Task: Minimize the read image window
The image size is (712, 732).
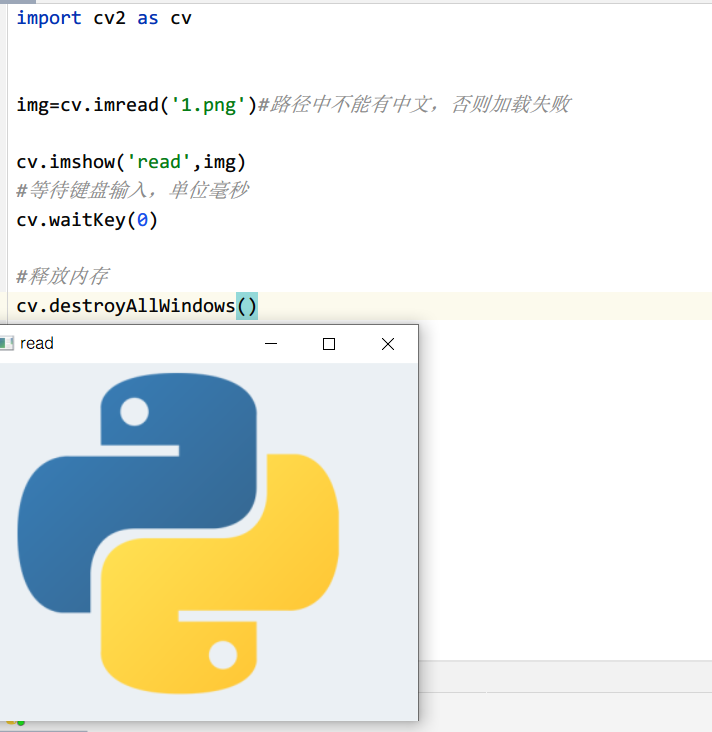Action: [x=271, y=344]
